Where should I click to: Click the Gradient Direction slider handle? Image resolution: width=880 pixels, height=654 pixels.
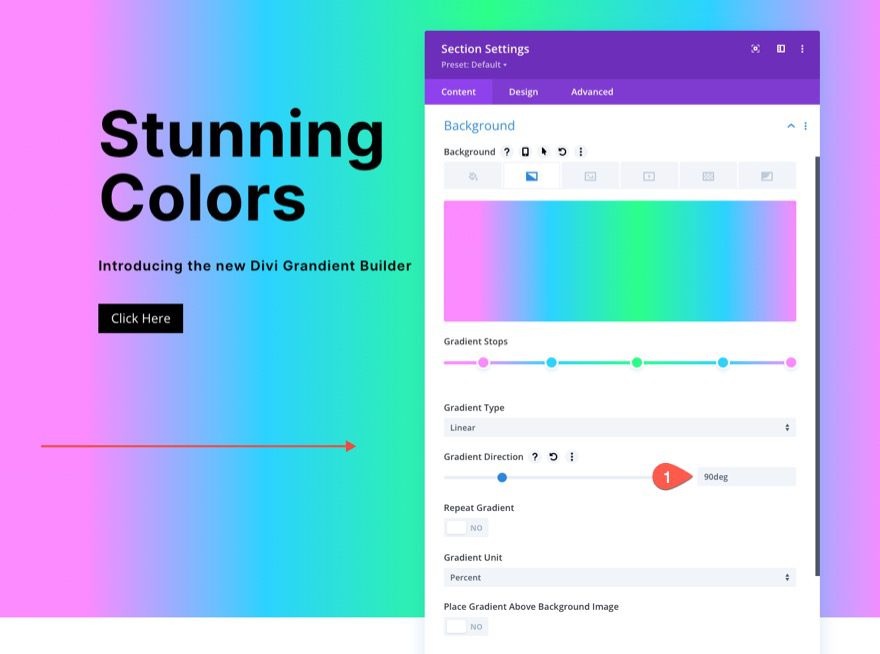tap(502, 477)
